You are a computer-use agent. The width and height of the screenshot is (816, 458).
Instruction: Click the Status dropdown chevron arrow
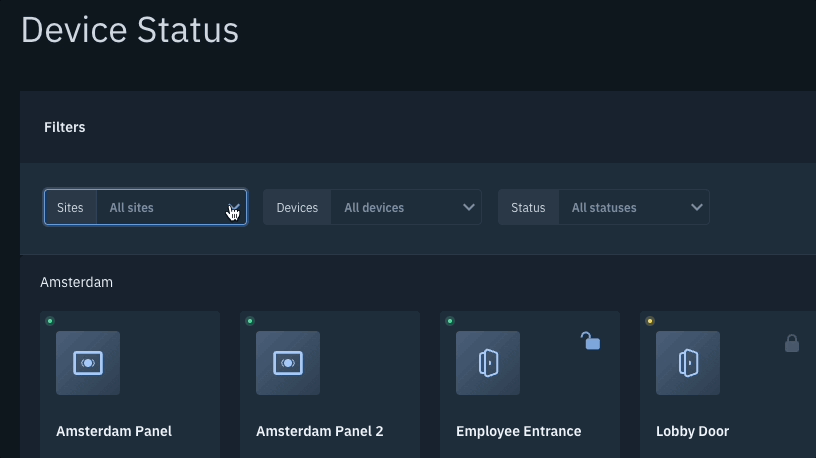(697, 207)
